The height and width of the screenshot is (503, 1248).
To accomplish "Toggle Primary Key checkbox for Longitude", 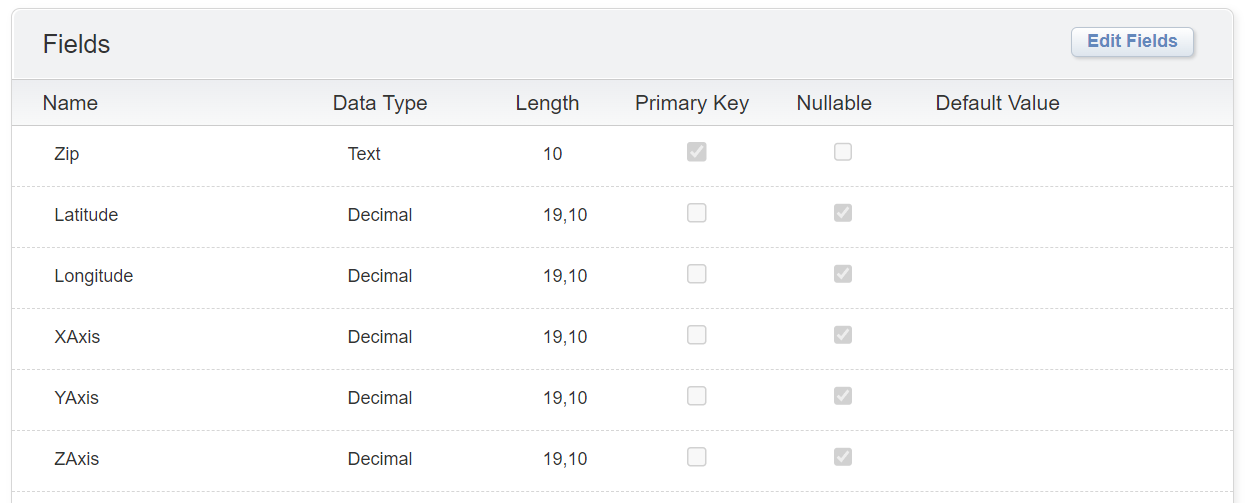I will pos(697,274).
